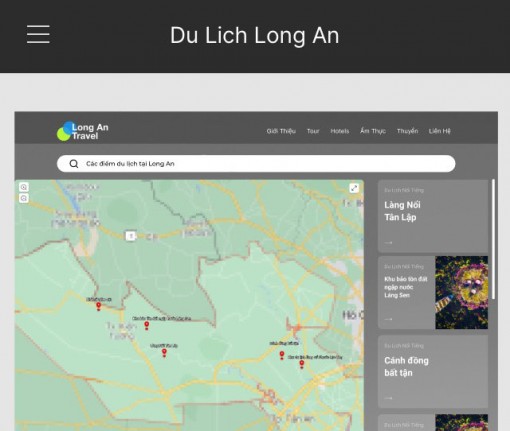The width and height of the screenshot is (510, 431).
Task: Select the easternmost red map pin
Action: (302, 364)
